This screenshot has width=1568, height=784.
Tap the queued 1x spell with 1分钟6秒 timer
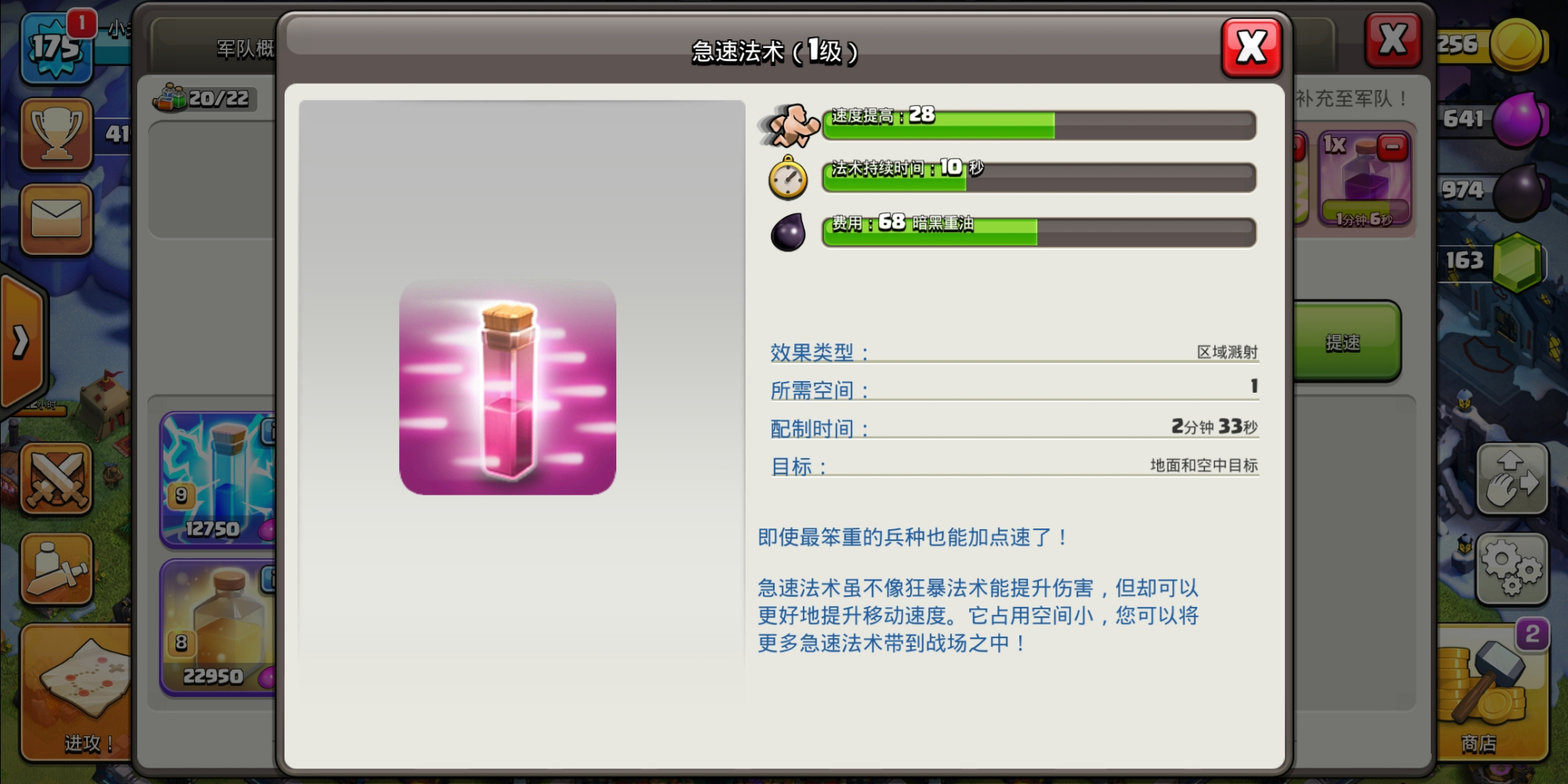pos(1364,180)
